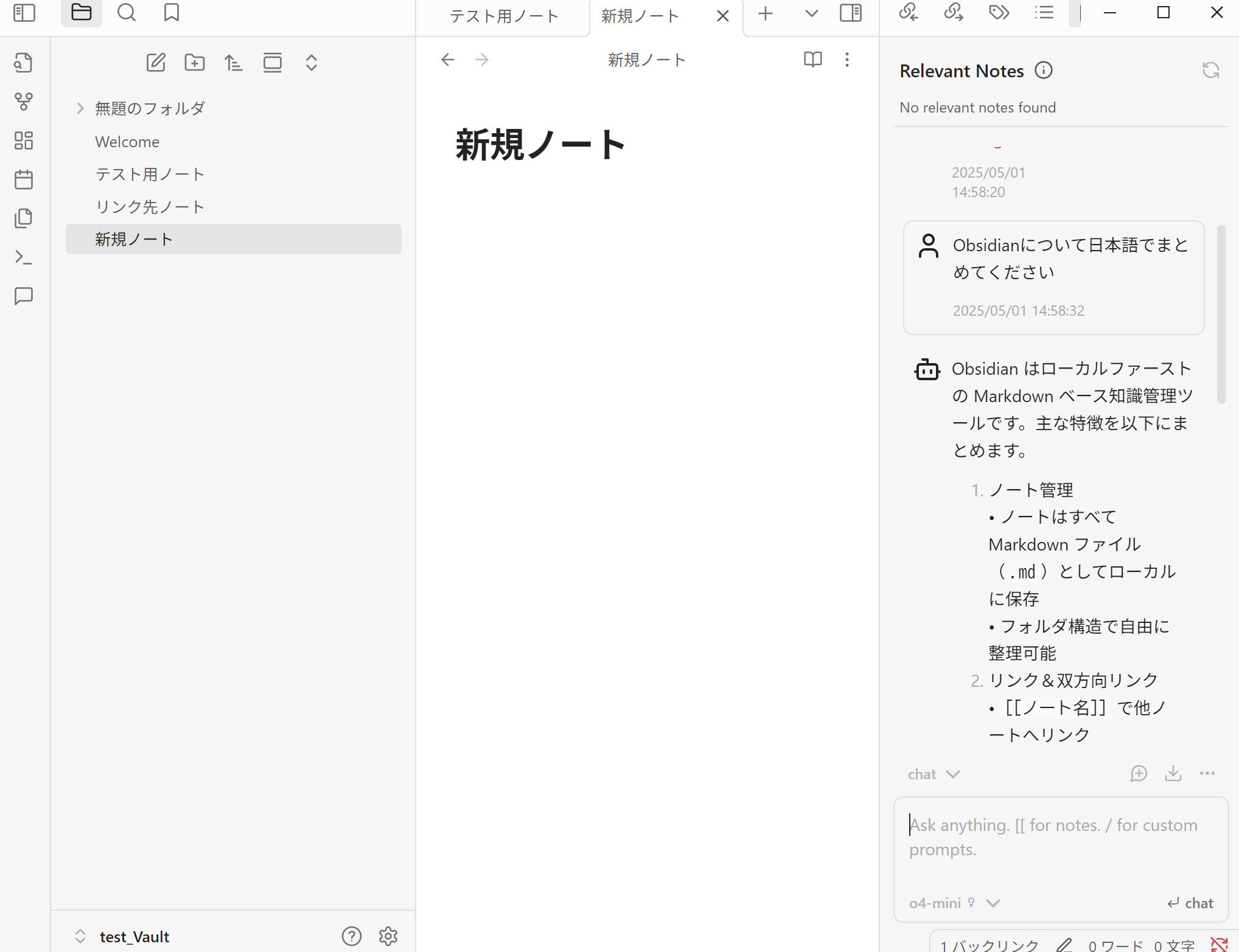Navigate back in note history
Image resolution: width=1239 pixels, height=952 pixels.
pyautogui.click(x=448, y=60)
